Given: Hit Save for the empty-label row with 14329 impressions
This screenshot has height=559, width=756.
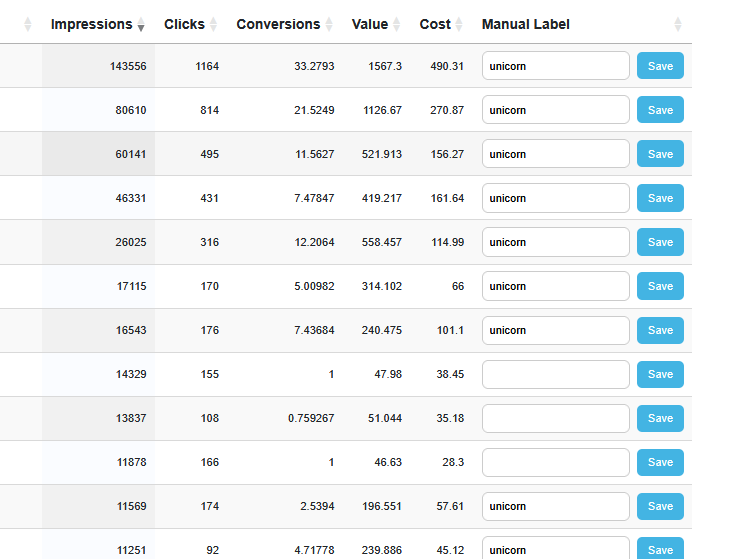Looking at the screenshot, I should pos(660,374).
